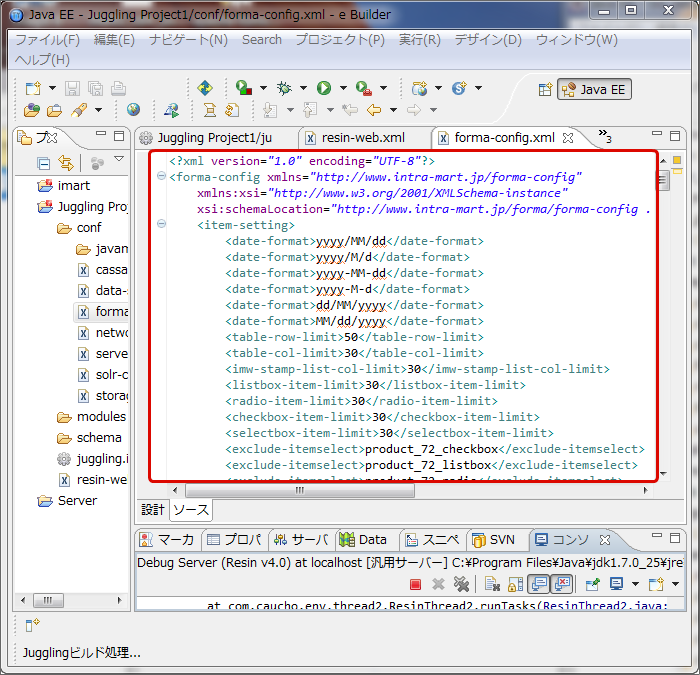
Task: Click the red Terminate console button
Action: click(415, 584)
